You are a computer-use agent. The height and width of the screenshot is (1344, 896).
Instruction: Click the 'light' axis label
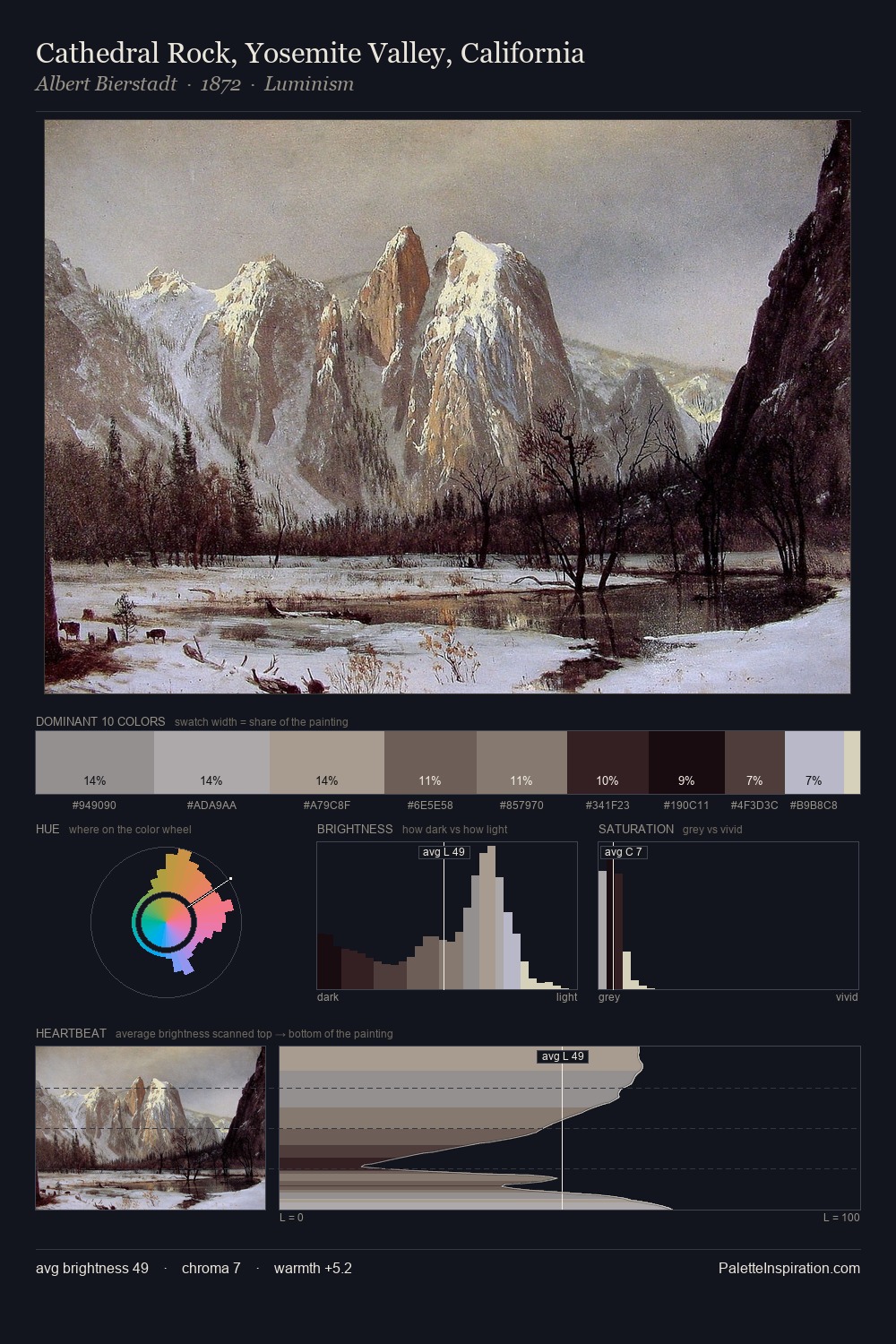[567, 997]
